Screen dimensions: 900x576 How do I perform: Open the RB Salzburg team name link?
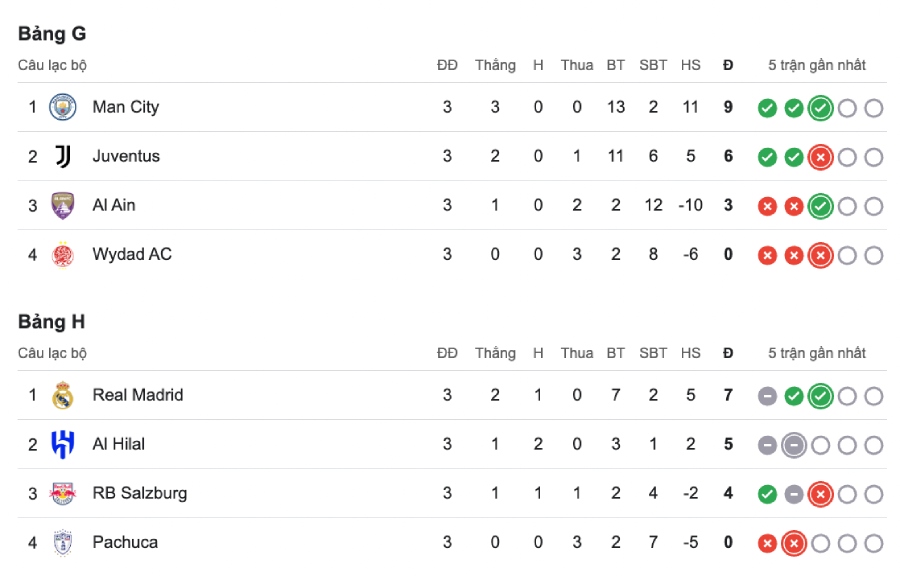pos(140,493)
